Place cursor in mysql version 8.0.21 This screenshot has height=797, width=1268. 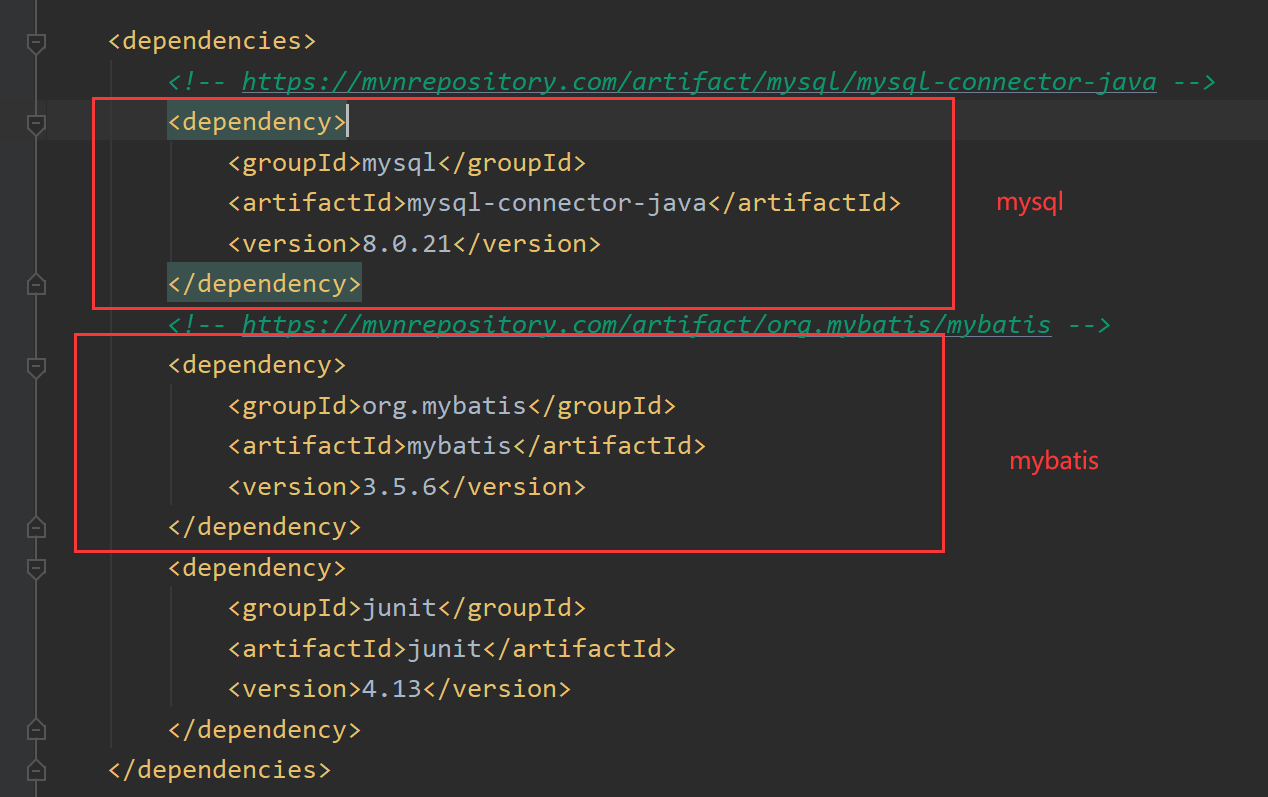[407, 243]
